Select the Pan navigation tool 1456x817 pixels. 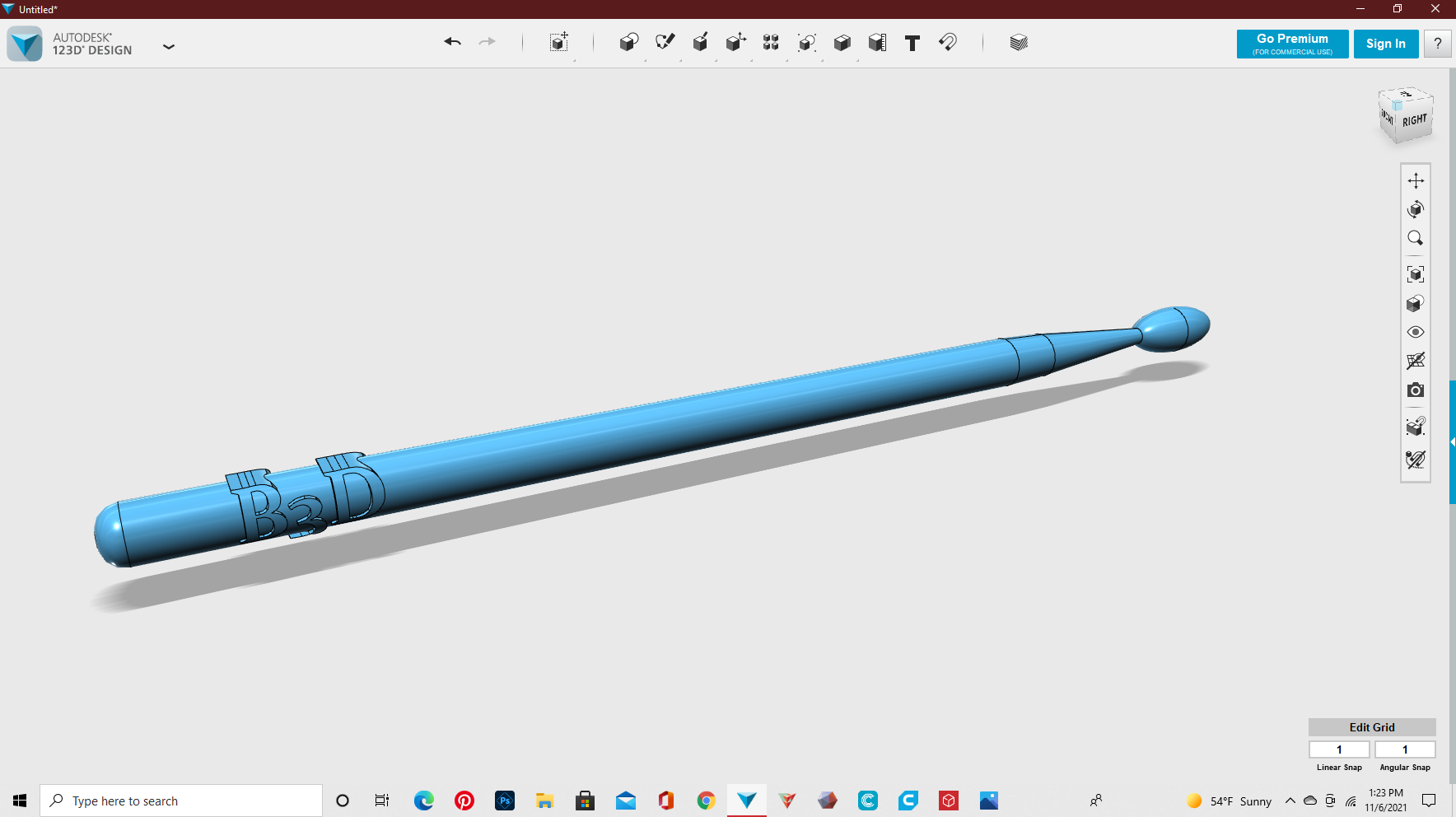pos(1416,180)
